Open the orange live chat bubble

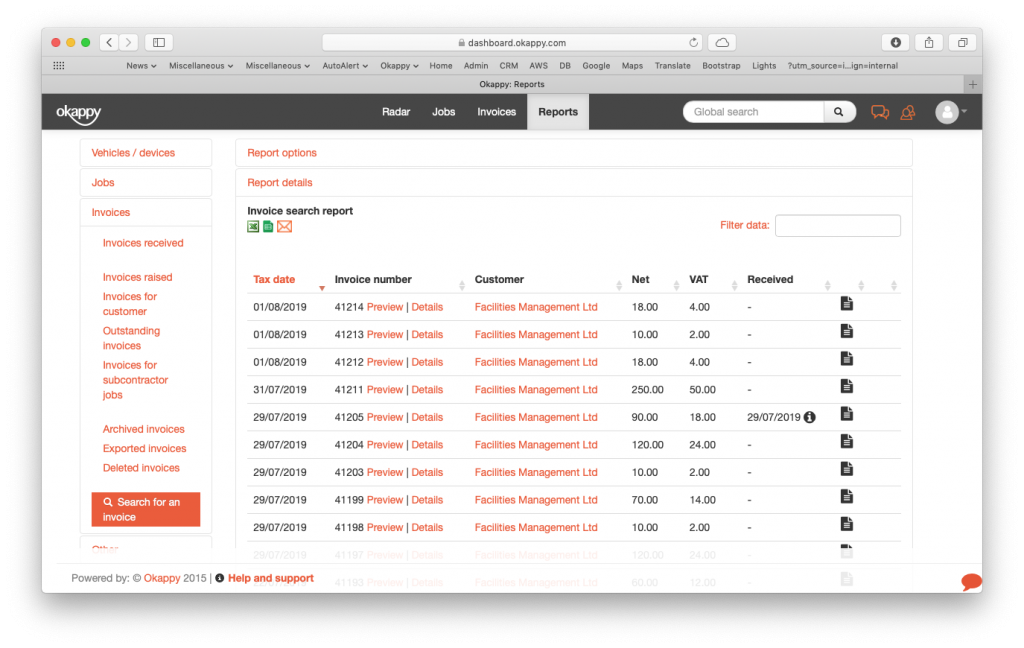click(971, 581)
